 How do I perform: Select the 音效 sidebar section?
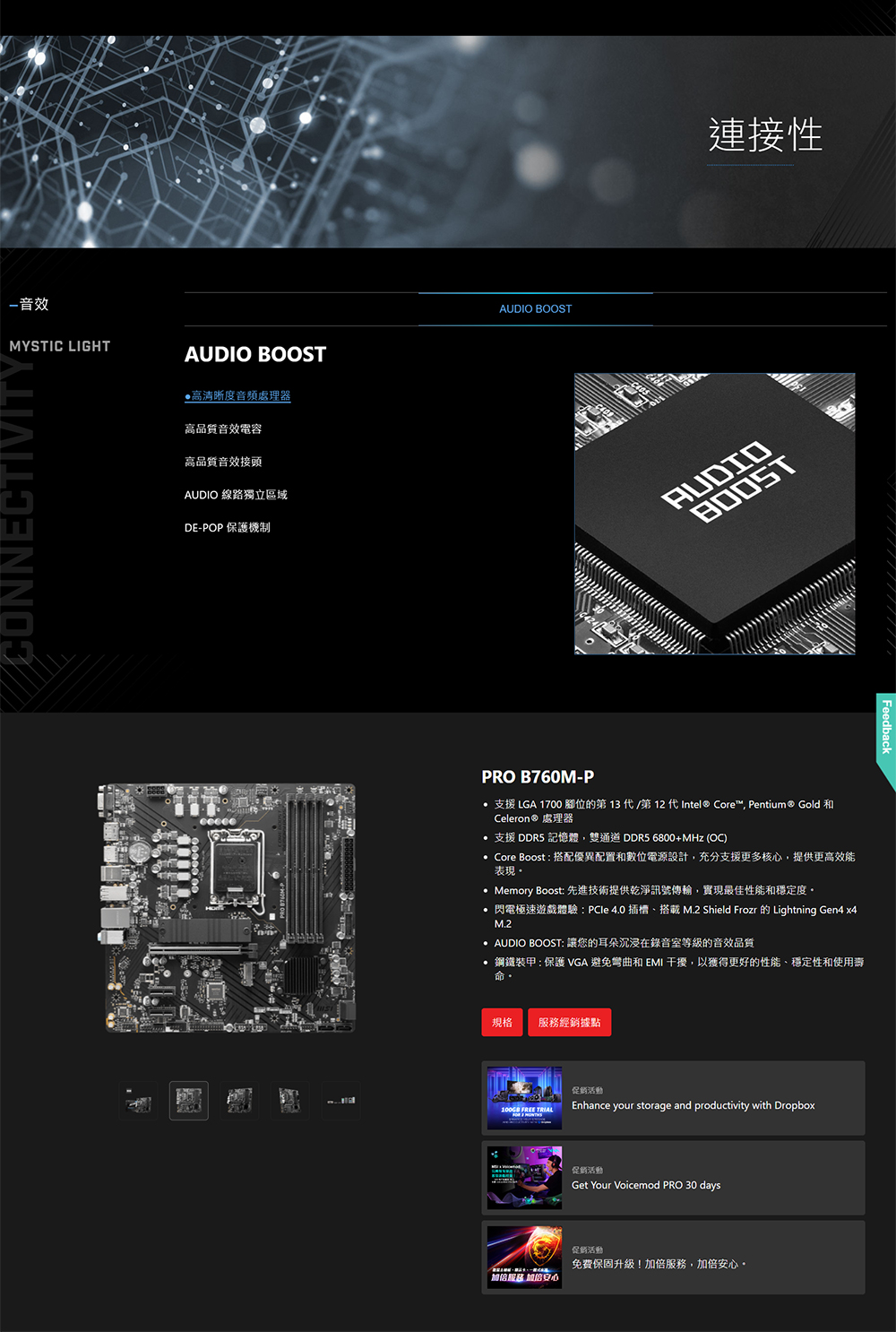coord(34,304)
